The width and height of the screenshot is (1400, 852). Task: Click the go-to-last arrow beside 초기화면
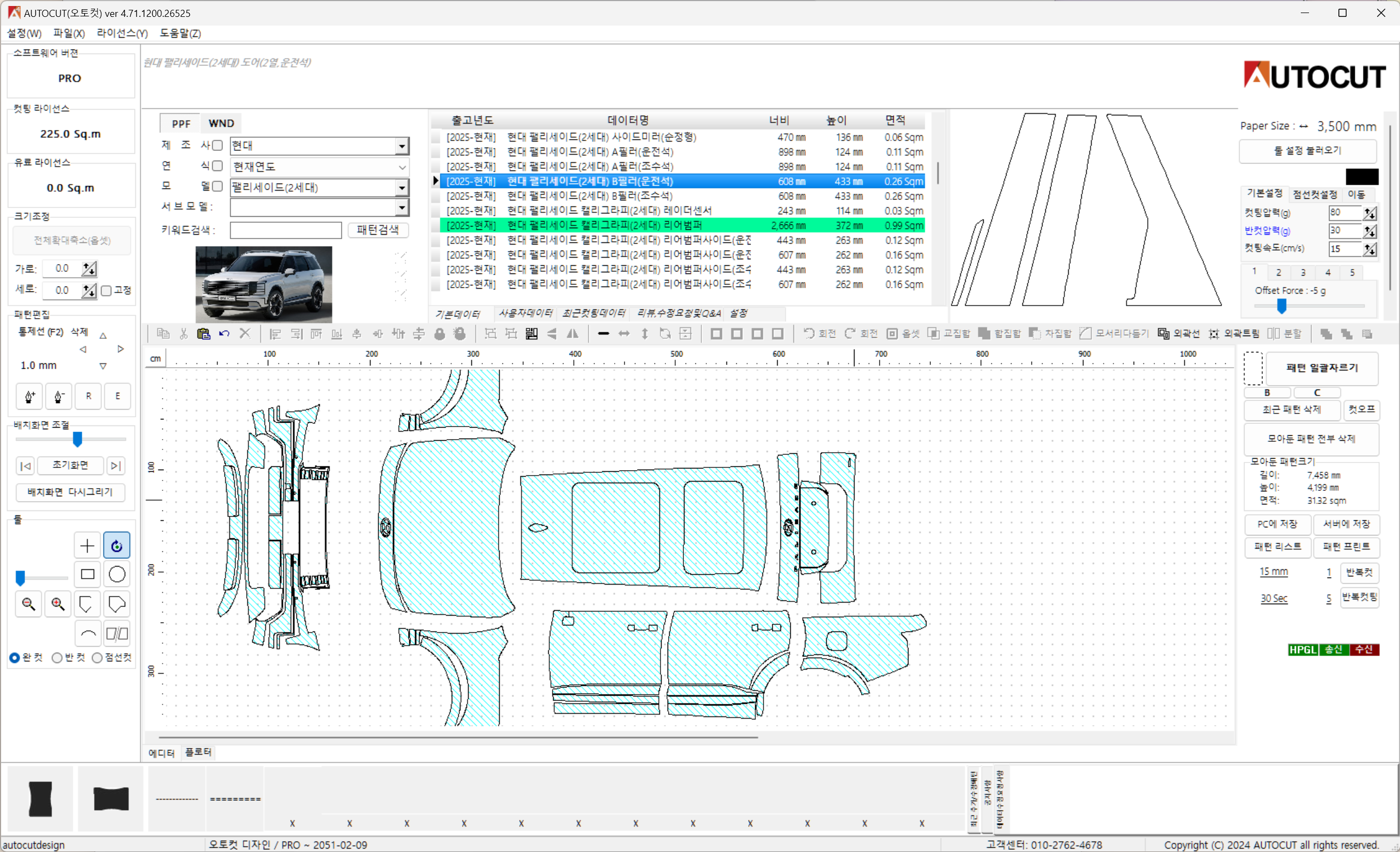tap(116, 466)
